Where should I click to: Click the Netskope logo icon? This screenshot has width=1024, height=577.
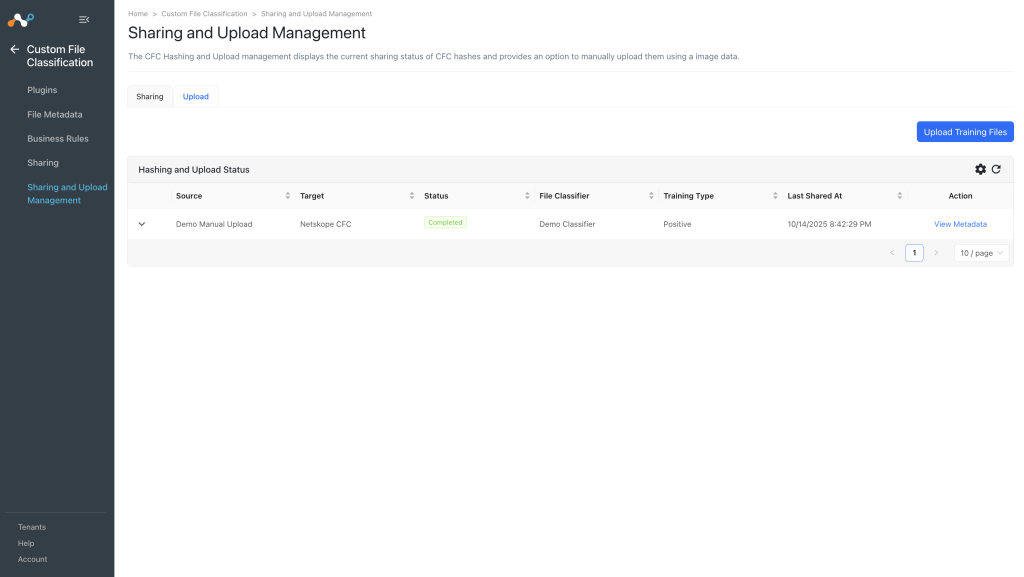click(20, 20)
